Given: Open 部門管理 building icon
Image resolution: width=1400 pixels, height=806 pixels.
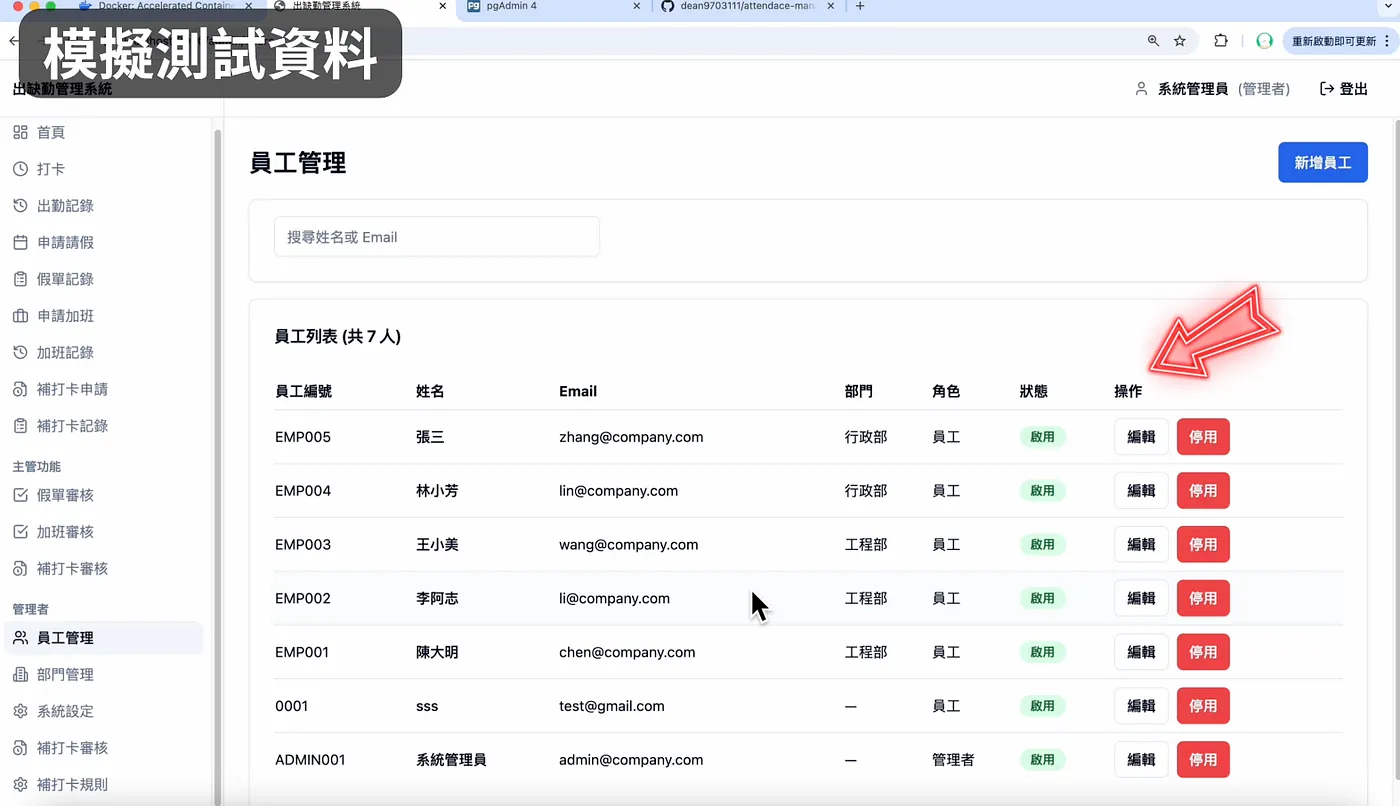Looking at the screenshot, I should pos(20,675).
